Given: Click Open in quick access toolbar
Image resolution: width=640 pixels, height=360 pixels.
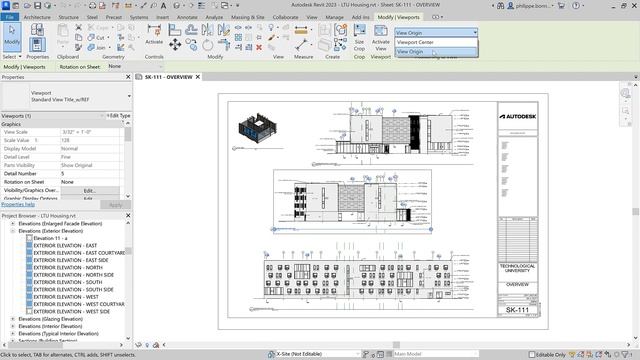Looking at the screenshot, I should tap(27, 6).
